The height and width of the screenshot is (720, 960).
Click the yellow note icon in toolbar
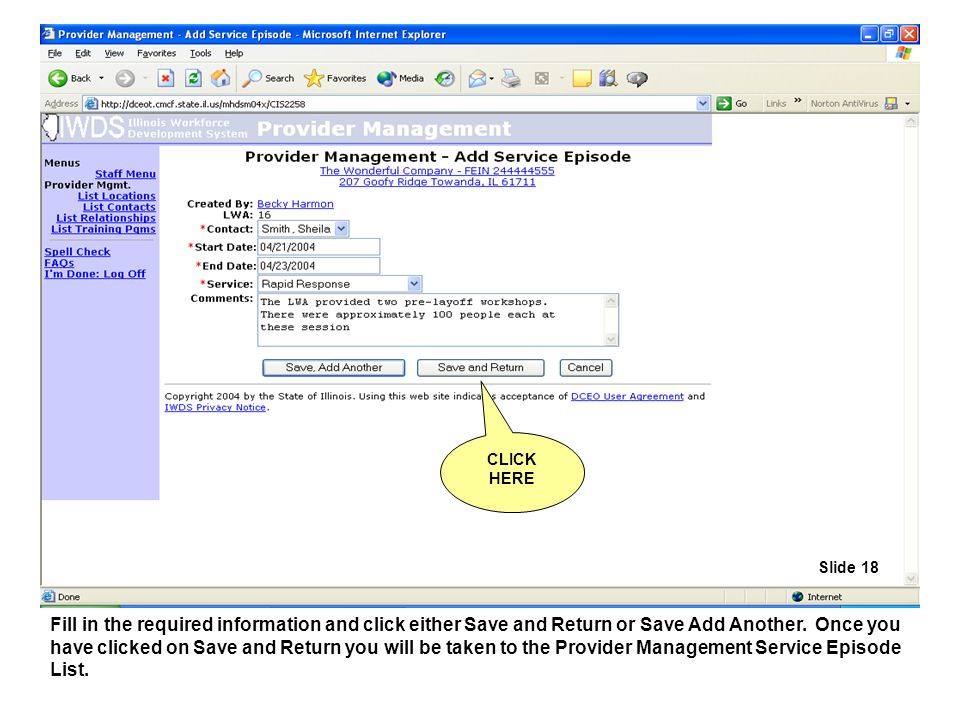[x=582, y=78]
